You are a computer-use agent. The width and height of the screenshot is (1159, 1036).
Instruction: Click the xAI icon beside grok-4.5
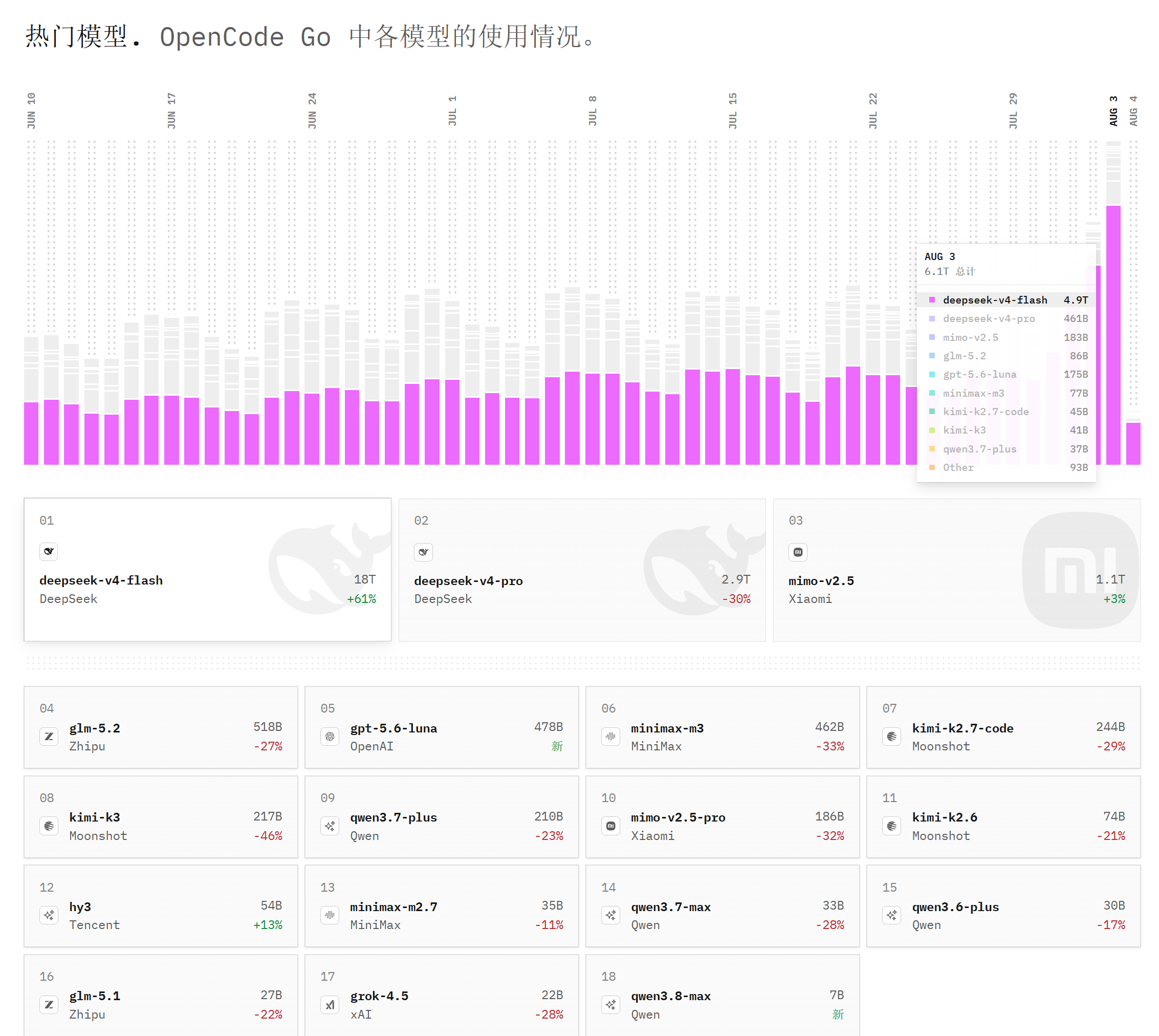(330, 1005)
